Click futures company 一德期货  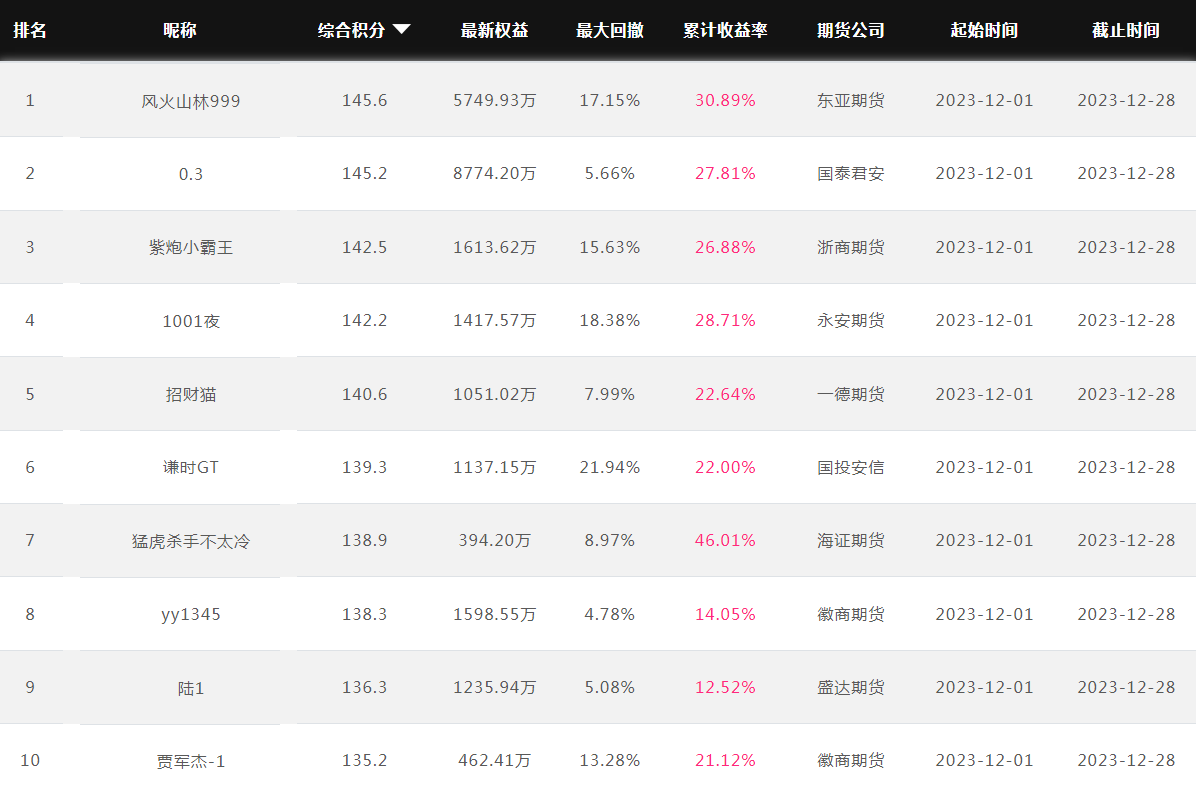pos(850,394)
